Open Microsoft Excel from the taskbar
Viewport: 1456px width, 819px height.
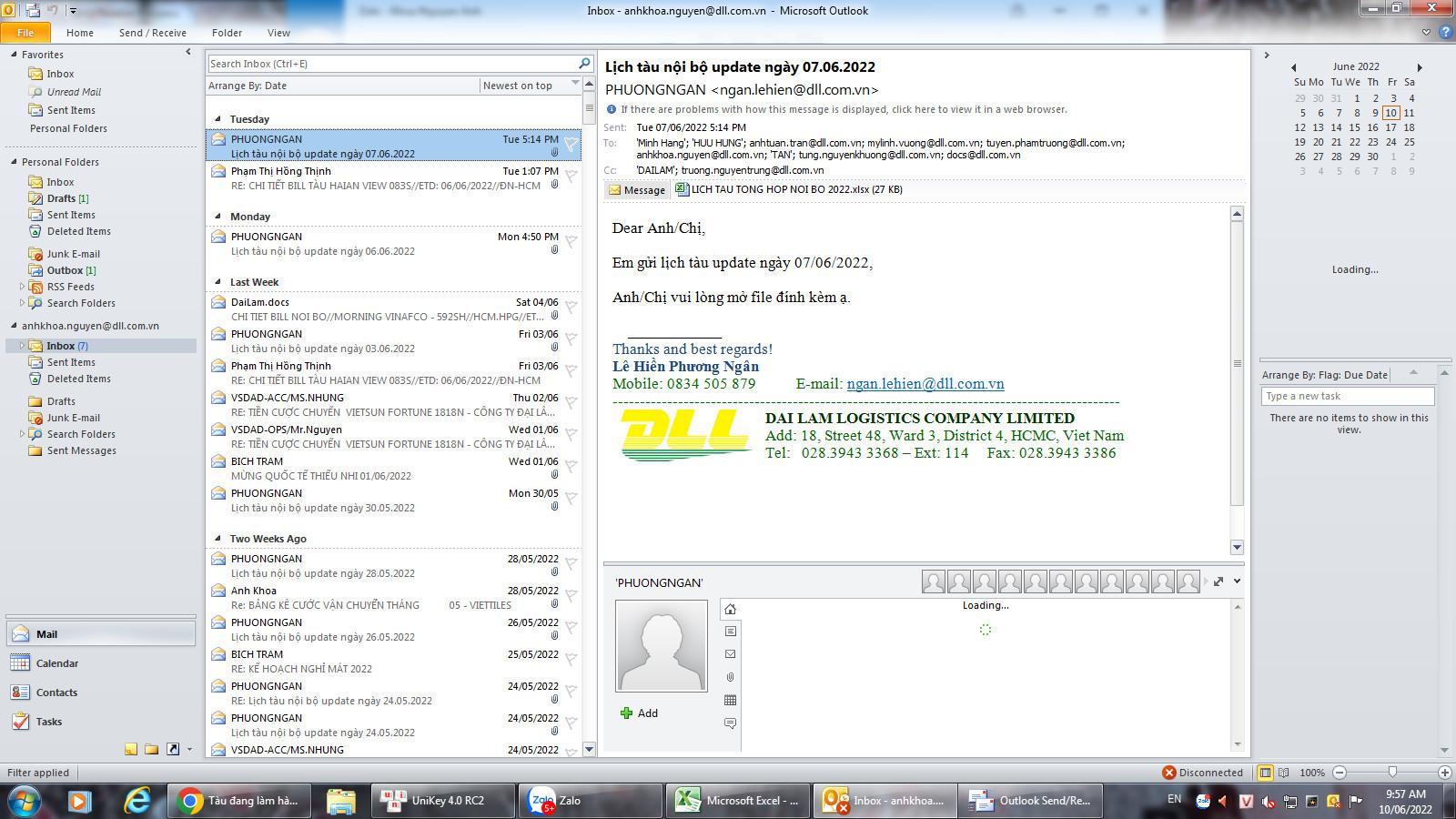pyautogui.click(x=737, y=801)
